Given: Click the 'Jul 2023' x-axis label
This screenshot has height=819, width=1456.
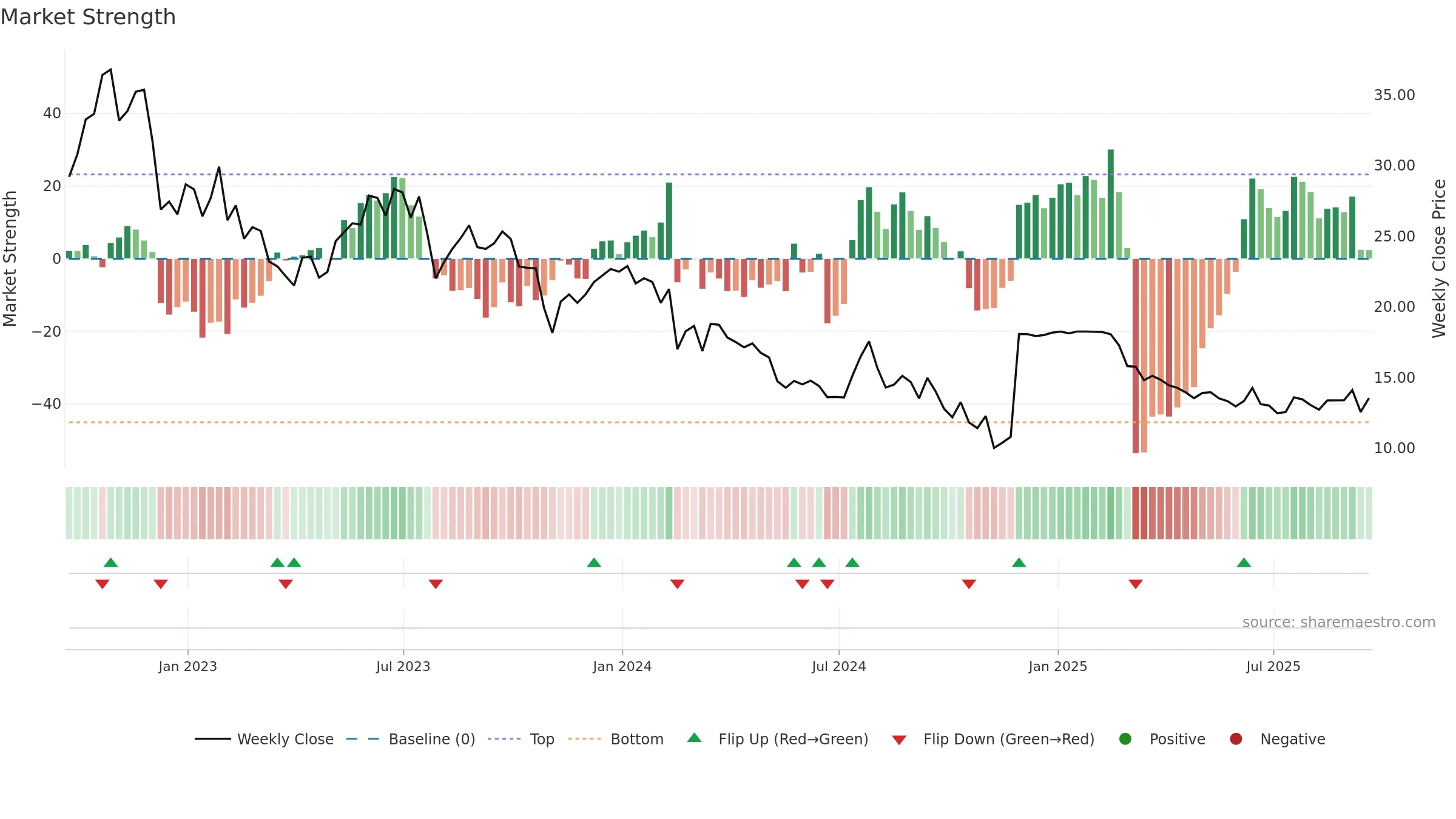Looking at the screenshot, I should pos(403,666).
